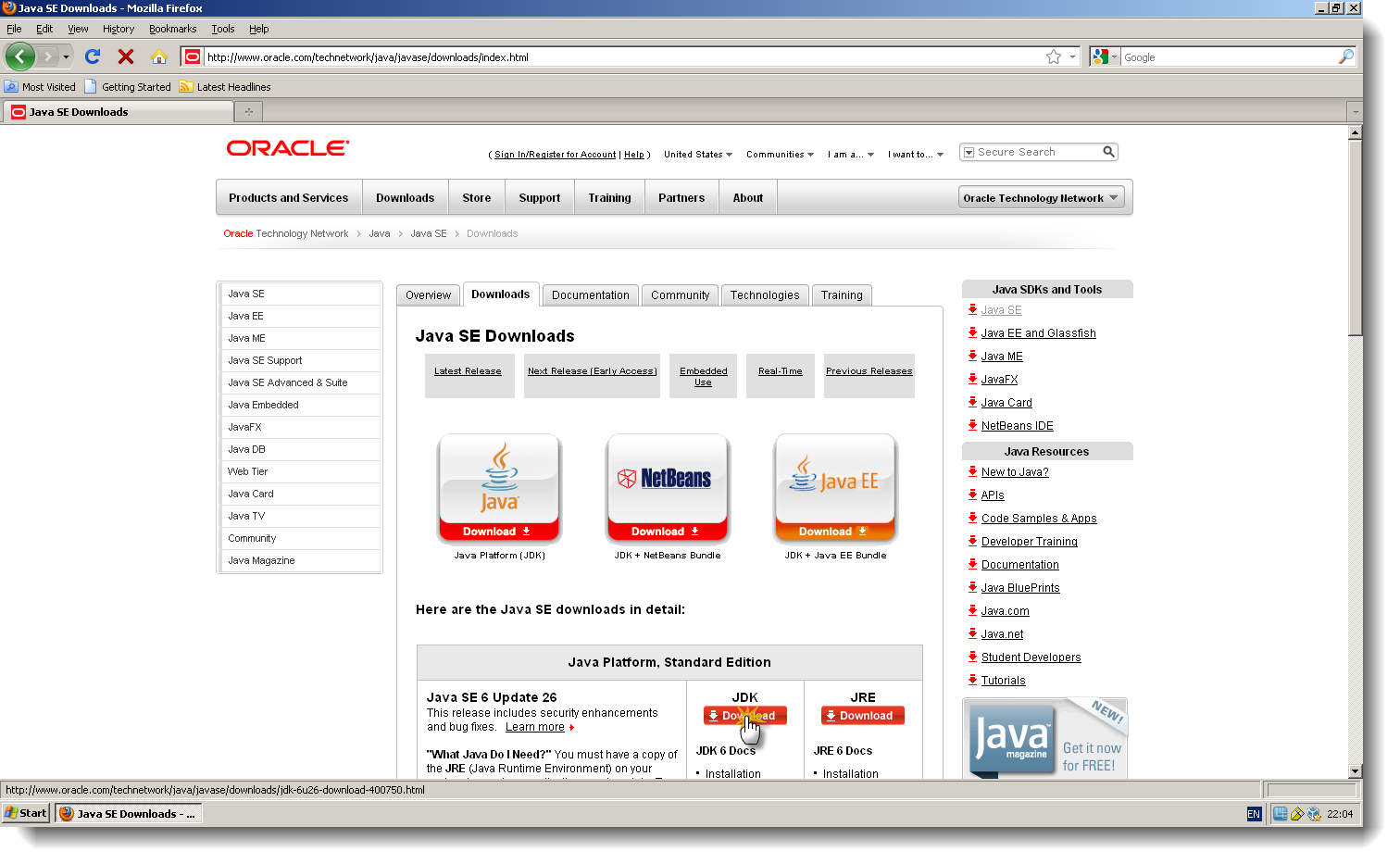The height and width of the screenshot is (864, 1400).
Task: Bookmark this page via the star icon
Action: (x=1055, y=56)
